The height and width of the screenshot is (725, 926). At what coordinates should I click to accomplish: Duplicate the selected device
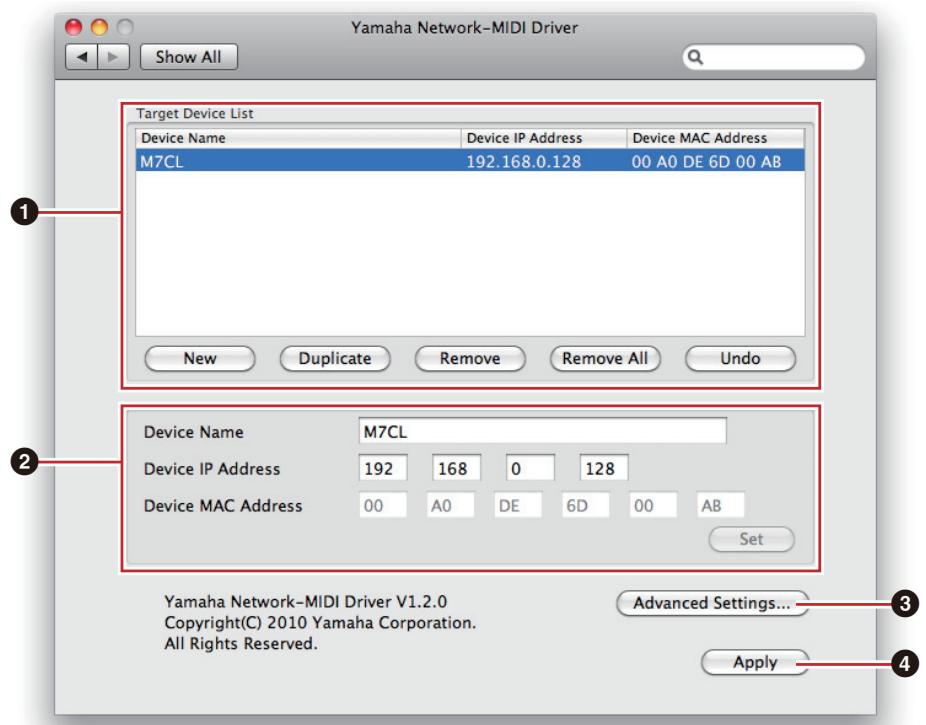[x=335, y=358]
